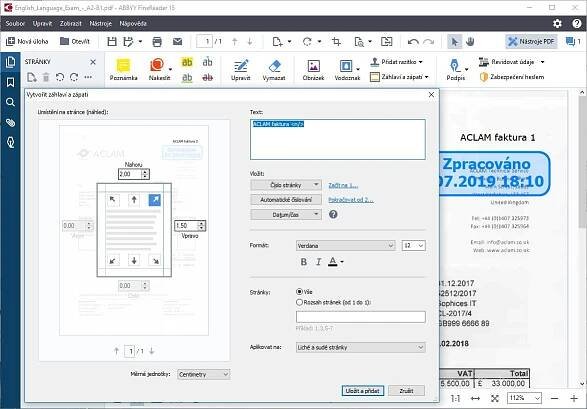Click the Nová úloha button
Viewport: 587px width, 409px height.
[x=27, y=42]
